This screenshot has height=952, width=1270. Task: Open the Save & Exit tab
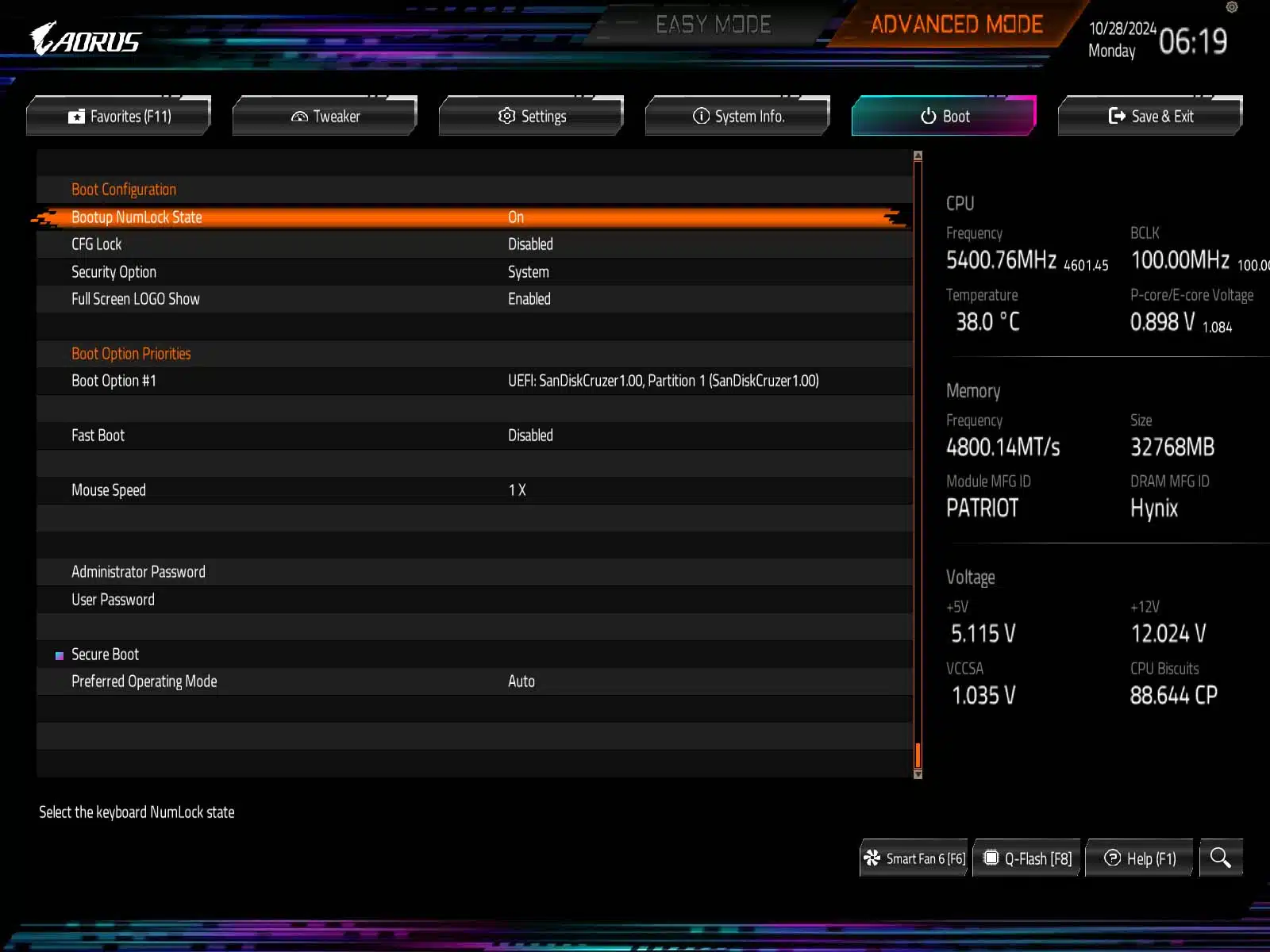click(x=1150, y=116)
